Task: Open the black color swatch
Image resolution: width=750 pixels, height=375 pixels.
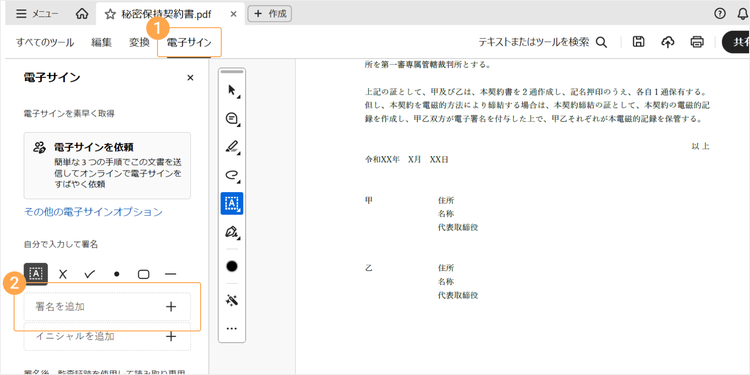Action: pos(232,266)
